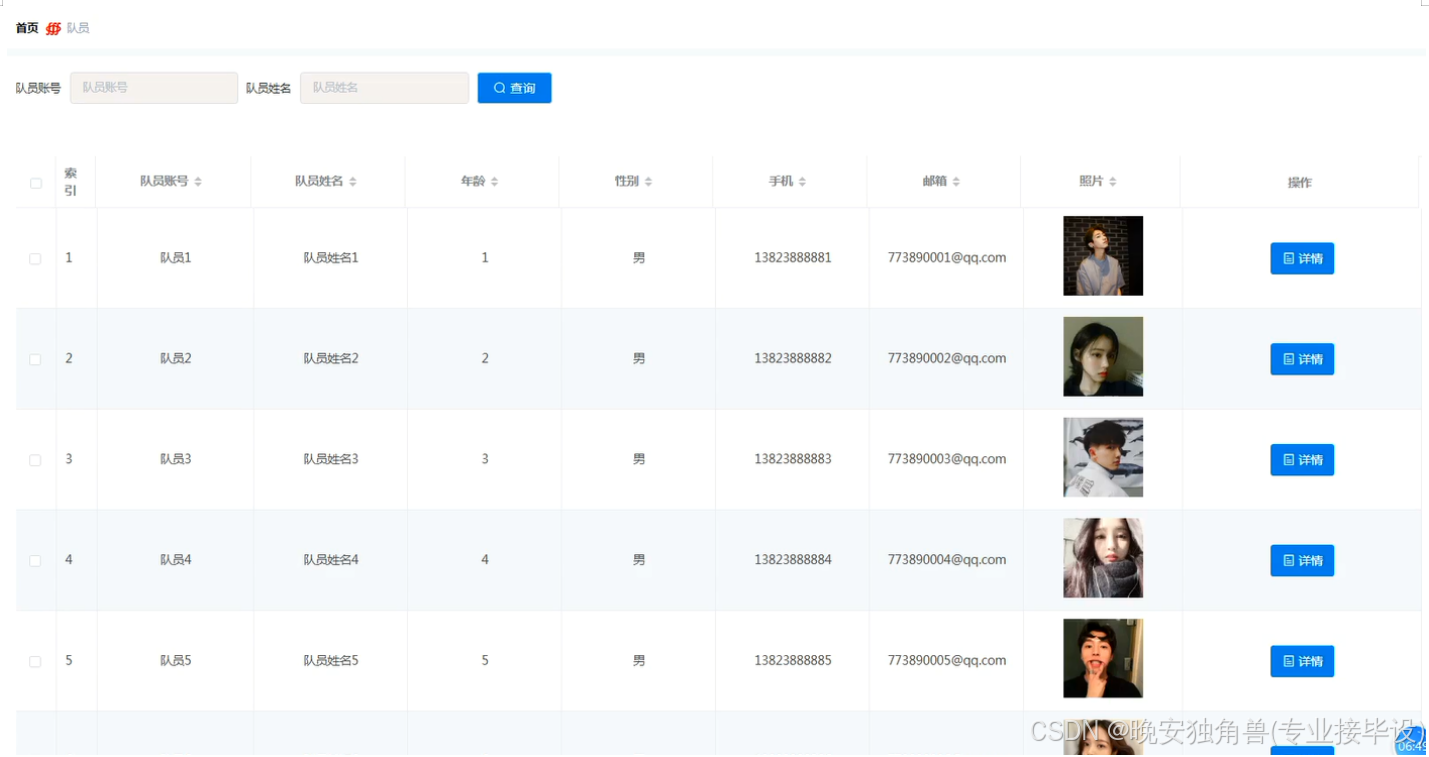Check the box for row 队员4
This screenshot has height=757, width=1429.
35,561
